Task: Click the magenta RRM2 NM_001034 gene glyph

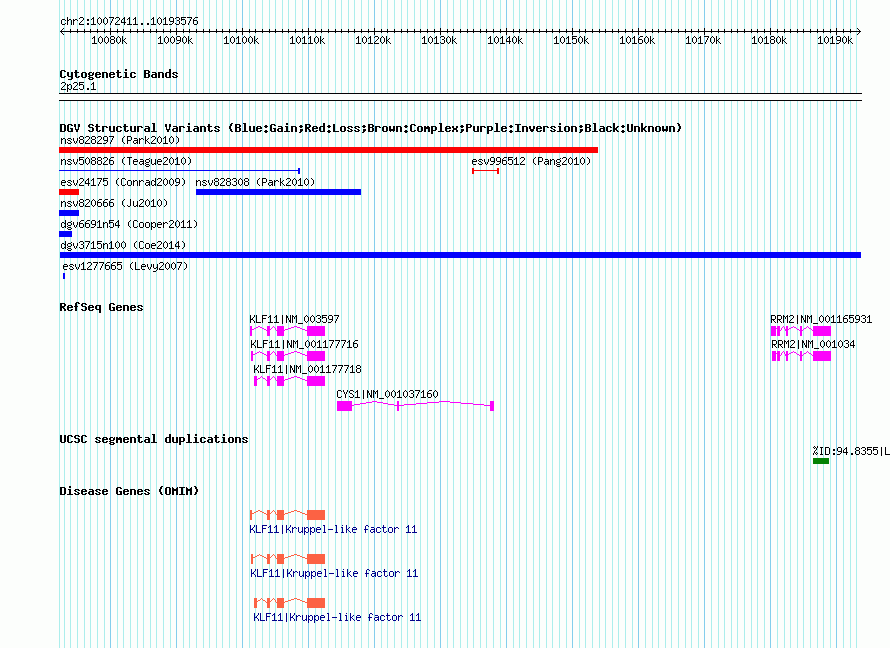Action: point(801,356)
